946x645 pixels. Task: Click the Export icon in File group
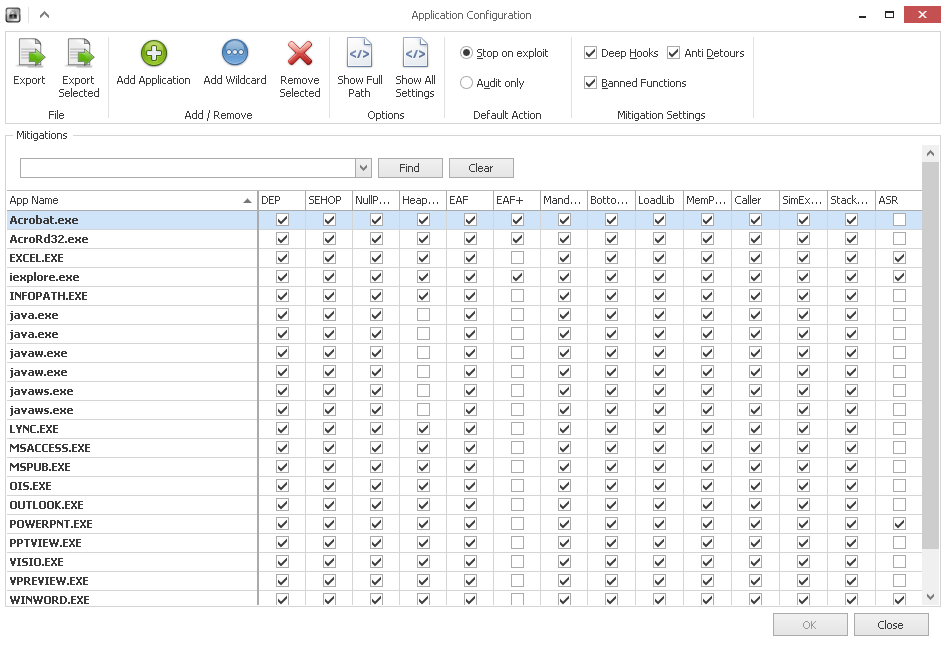[x=29, y=54]
